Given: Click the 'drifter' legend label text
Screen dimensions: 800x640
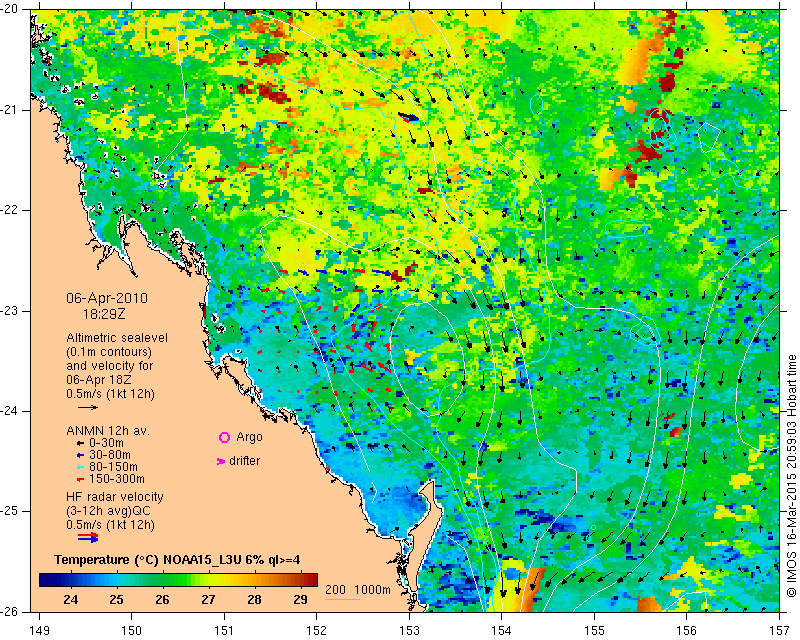Looking at the screenshot, I should (244, 461).
